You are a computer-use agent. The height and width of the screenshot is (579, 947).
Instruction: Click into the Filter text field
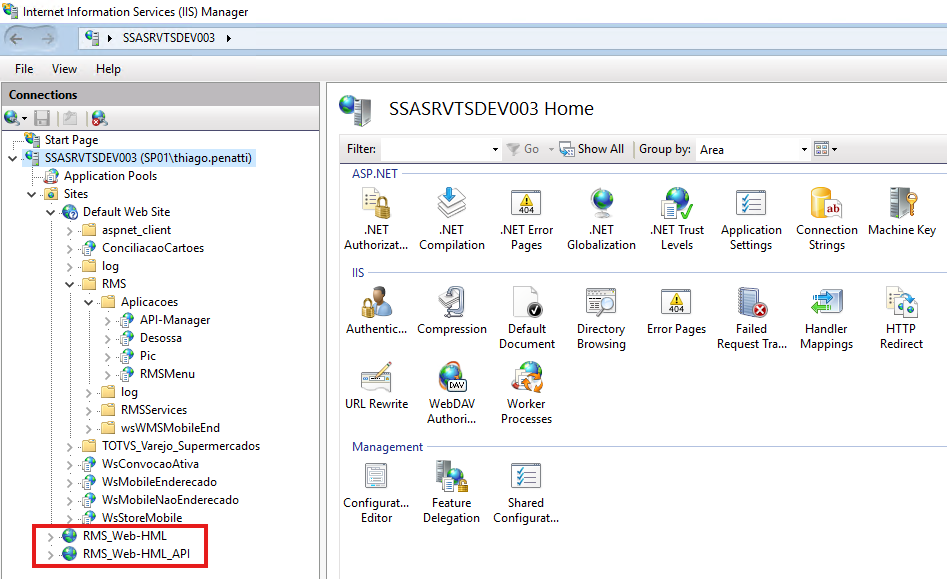point(435,149)
